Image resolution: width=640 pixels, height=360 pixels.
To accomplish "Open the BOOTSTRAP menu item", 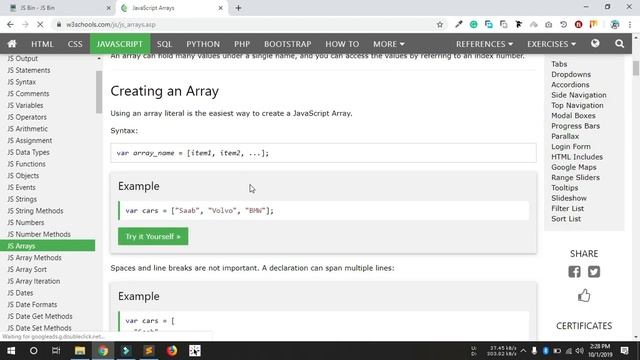I will (x=287, y=44).
